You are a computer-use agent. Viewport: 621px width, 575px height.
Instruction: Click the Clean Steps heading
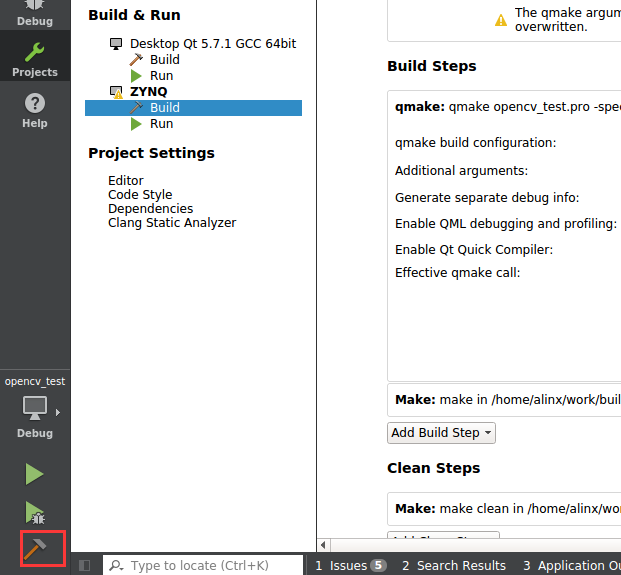tap(434, 468)
